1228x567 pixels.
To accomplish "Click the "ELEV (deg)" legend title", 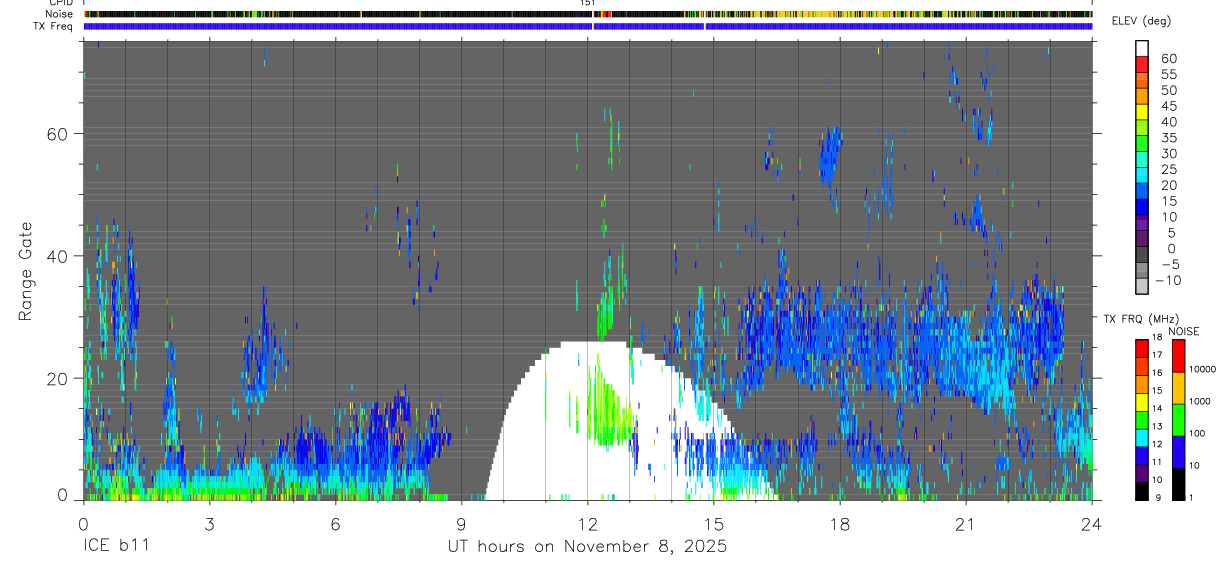I will click(1141, 21).
